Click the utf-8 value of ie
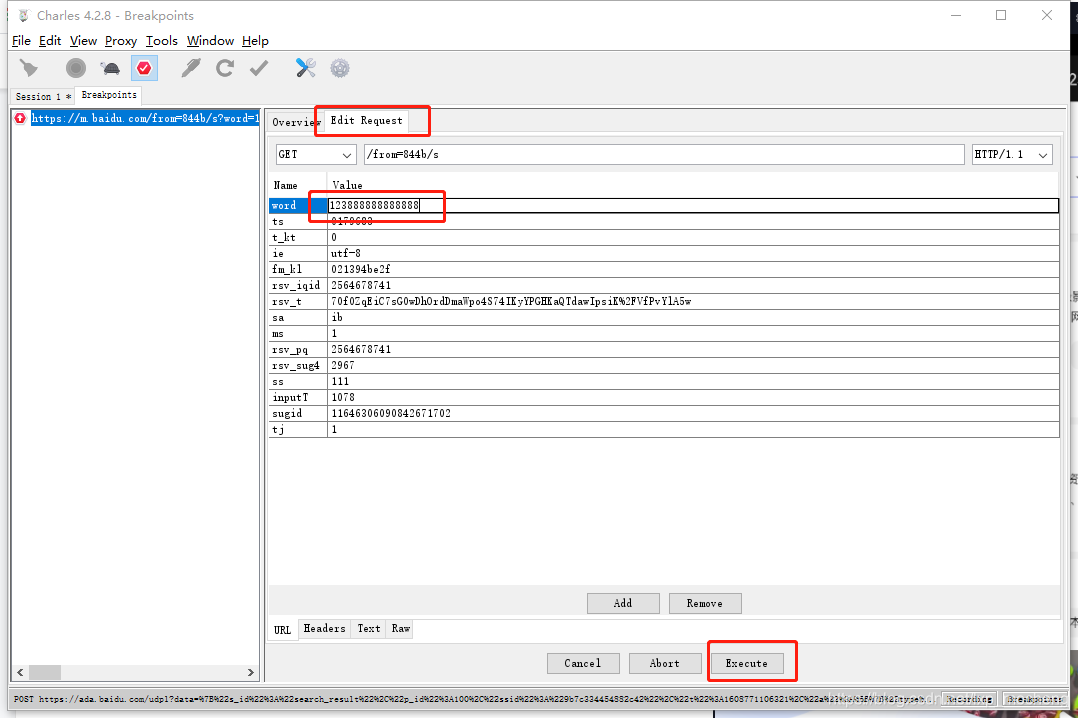The image size is (1078, 718). click(346, 253)
